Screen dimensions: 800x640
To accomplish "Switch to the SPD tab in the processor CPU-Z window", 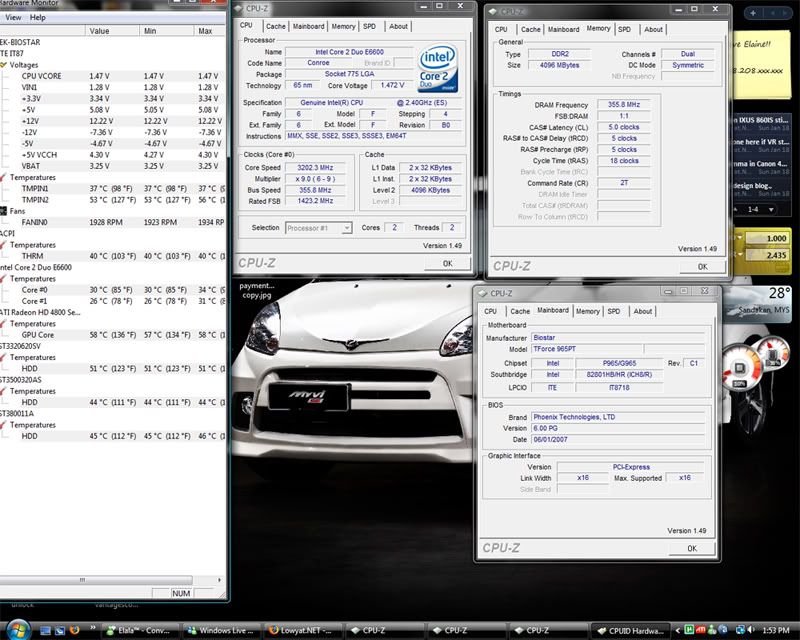I will tap(371, 26).
